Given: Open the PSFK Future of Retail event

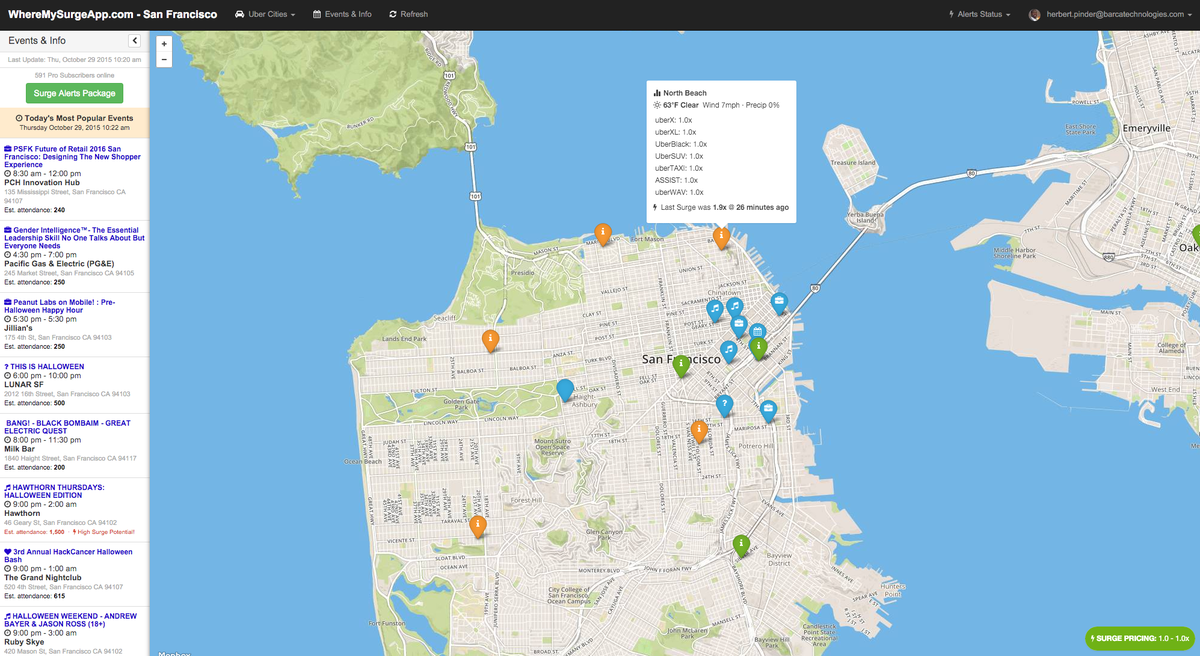Looking at the screenshot, I should 72,155.
